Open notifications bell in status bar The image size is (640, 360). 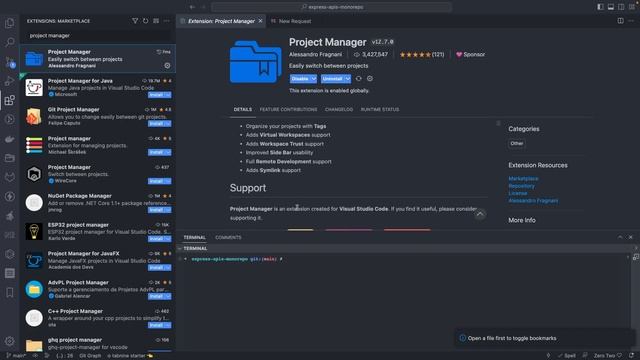pyautogui.click(x=631, y=356)
